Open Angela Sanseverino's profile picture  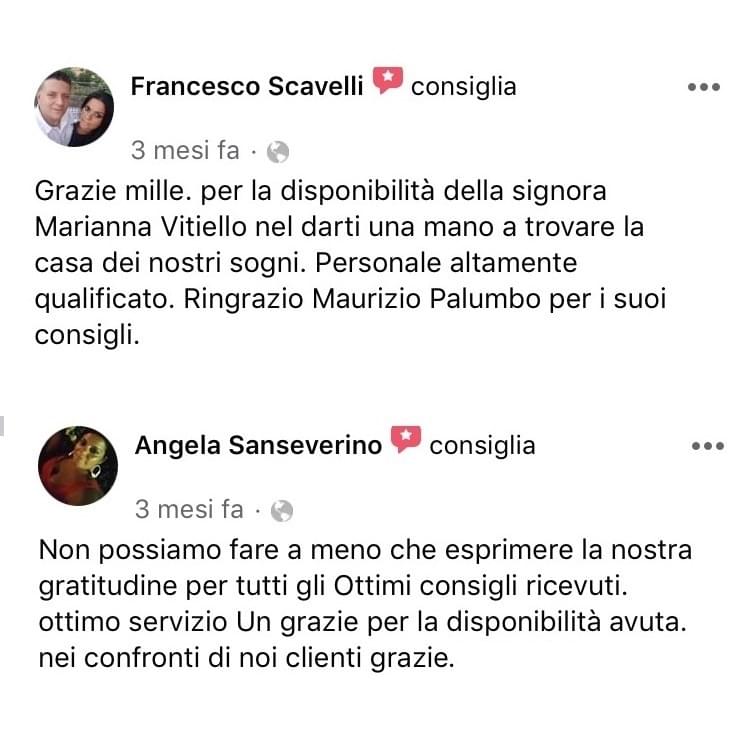pos(76,467)
